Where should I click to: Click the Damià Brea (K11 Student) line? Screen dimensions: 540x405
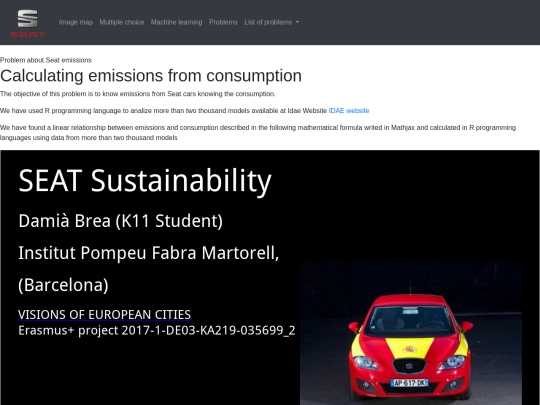click(121, 221)
